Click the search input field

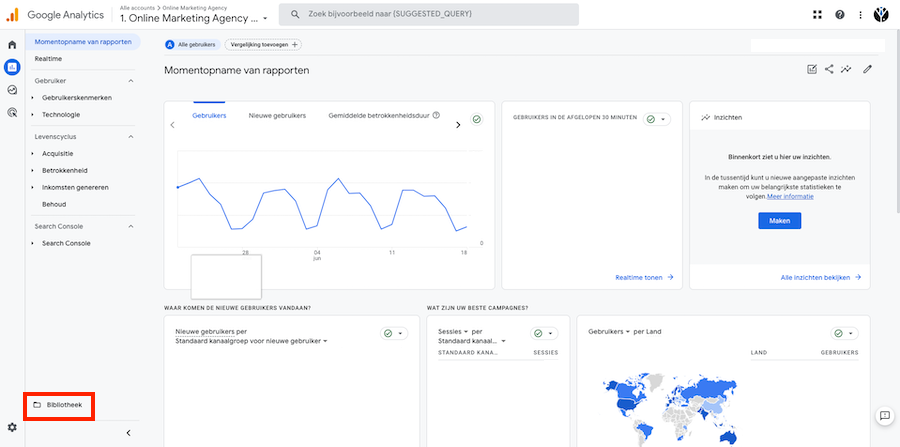point(428,15)
